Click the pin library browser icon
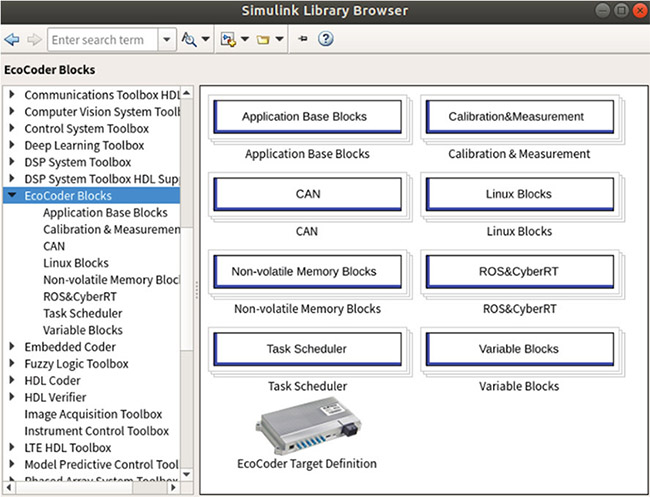Screen dimensions: 650x497 coord(303,39)
